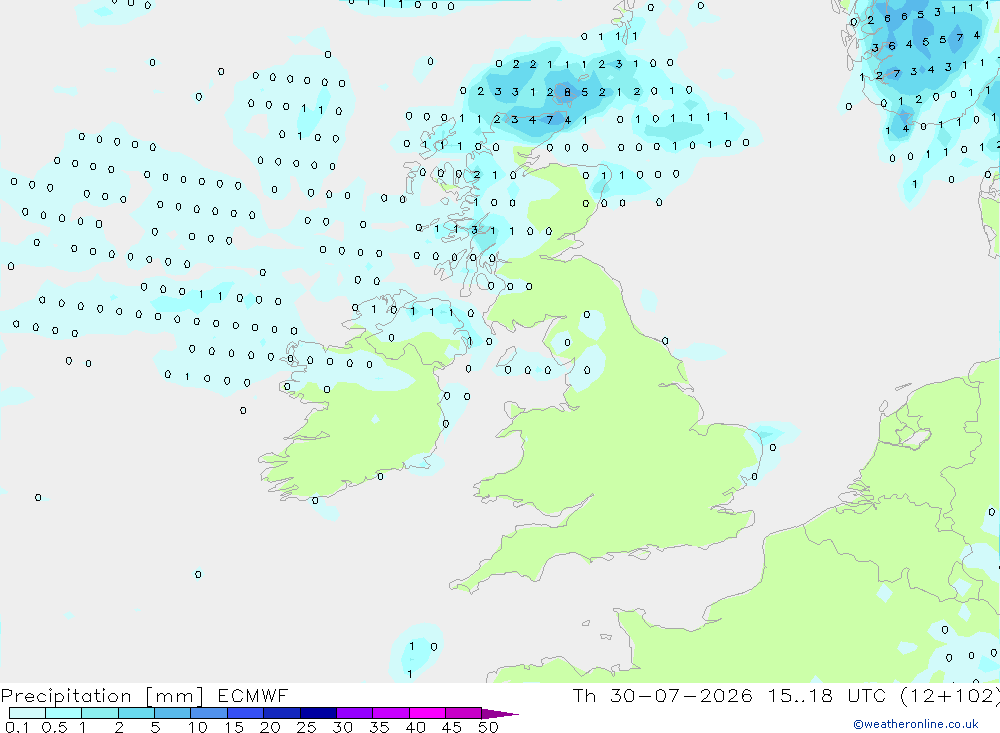The height and width of the screenshot is (733, 1000).
Task: Click the '20' legend scale label
Action: [270, 727]
